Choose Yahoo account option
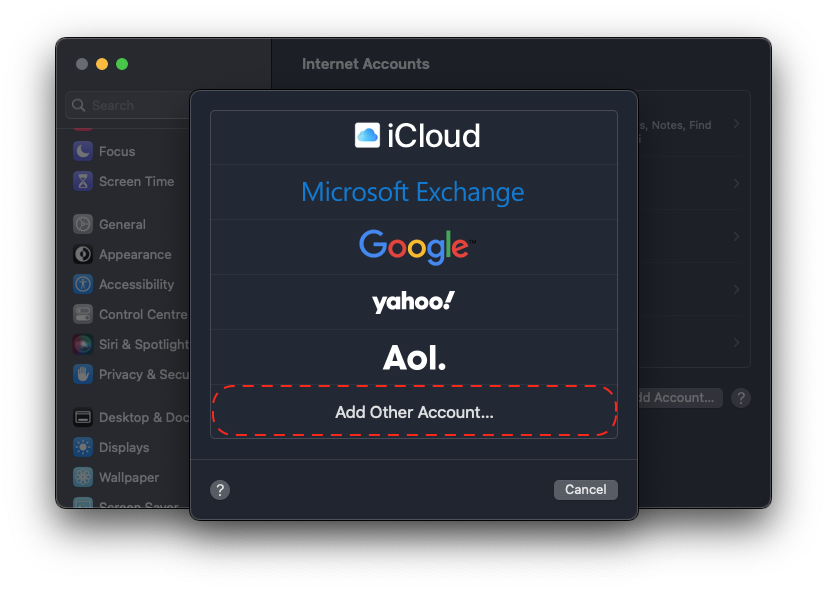The image size is (827, 594). (414, 301)
